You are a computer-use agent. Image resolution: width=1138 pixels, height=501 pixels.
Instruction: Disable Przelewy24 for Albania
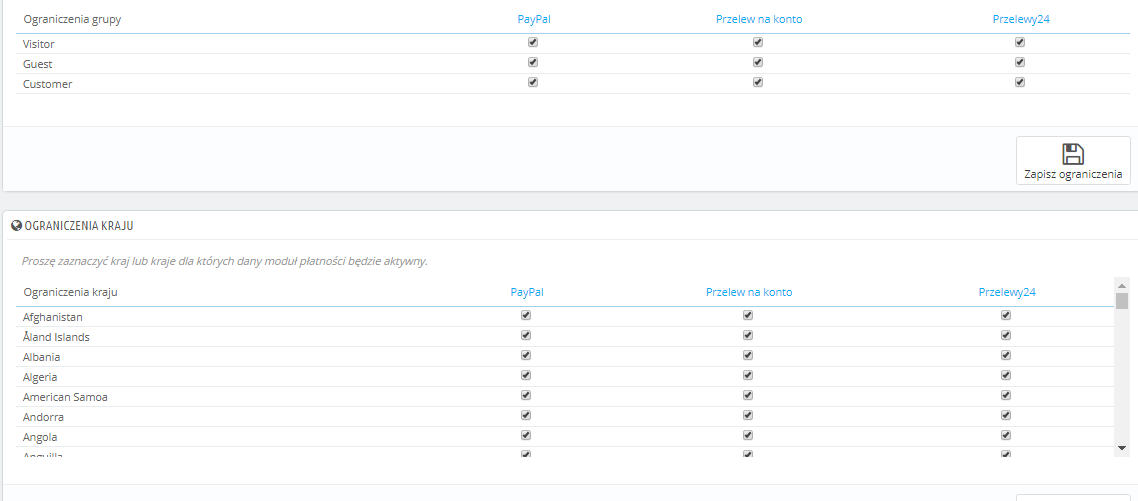pyautogui.click(x=1007, y=355)
